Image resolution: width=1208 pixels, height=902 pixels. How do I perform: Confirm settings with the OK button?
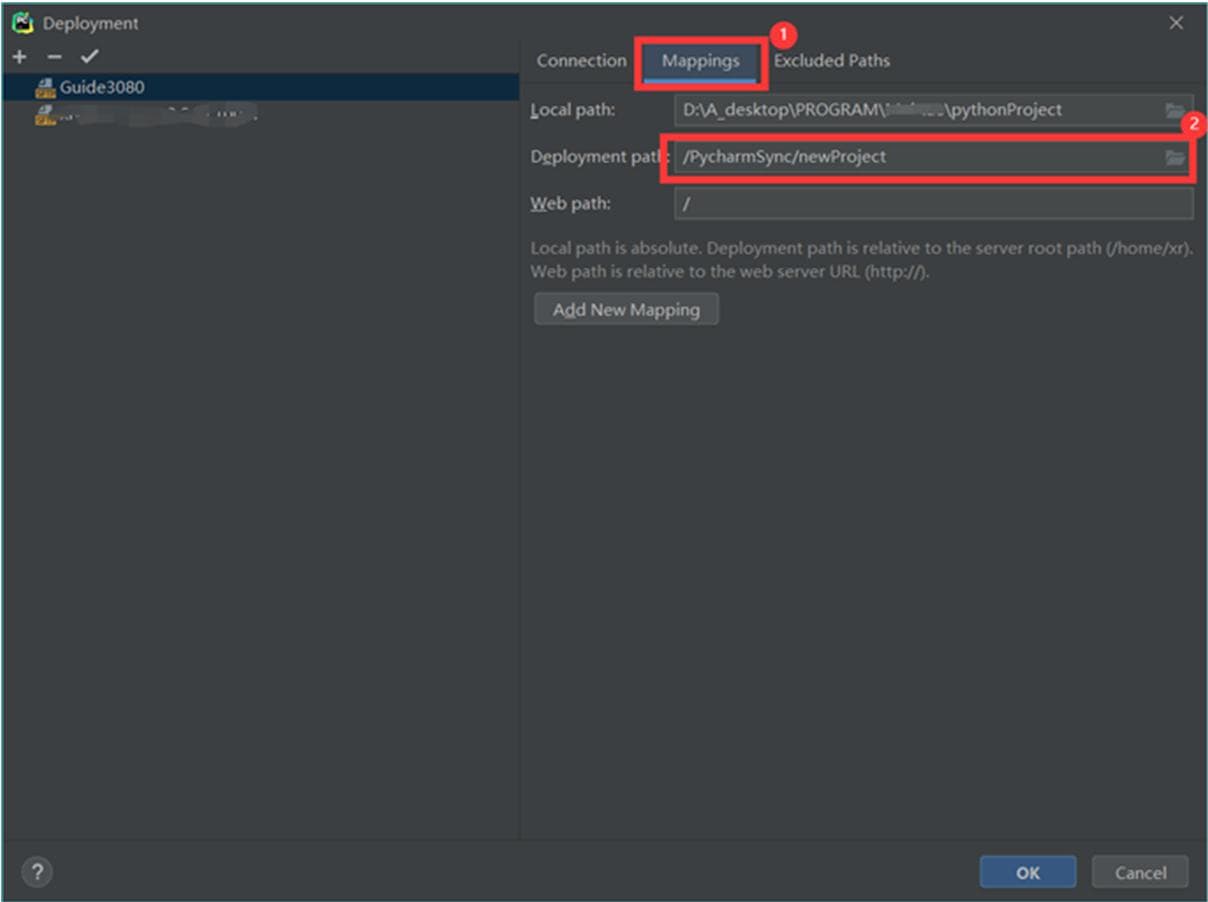click(x=1027, y=873)
